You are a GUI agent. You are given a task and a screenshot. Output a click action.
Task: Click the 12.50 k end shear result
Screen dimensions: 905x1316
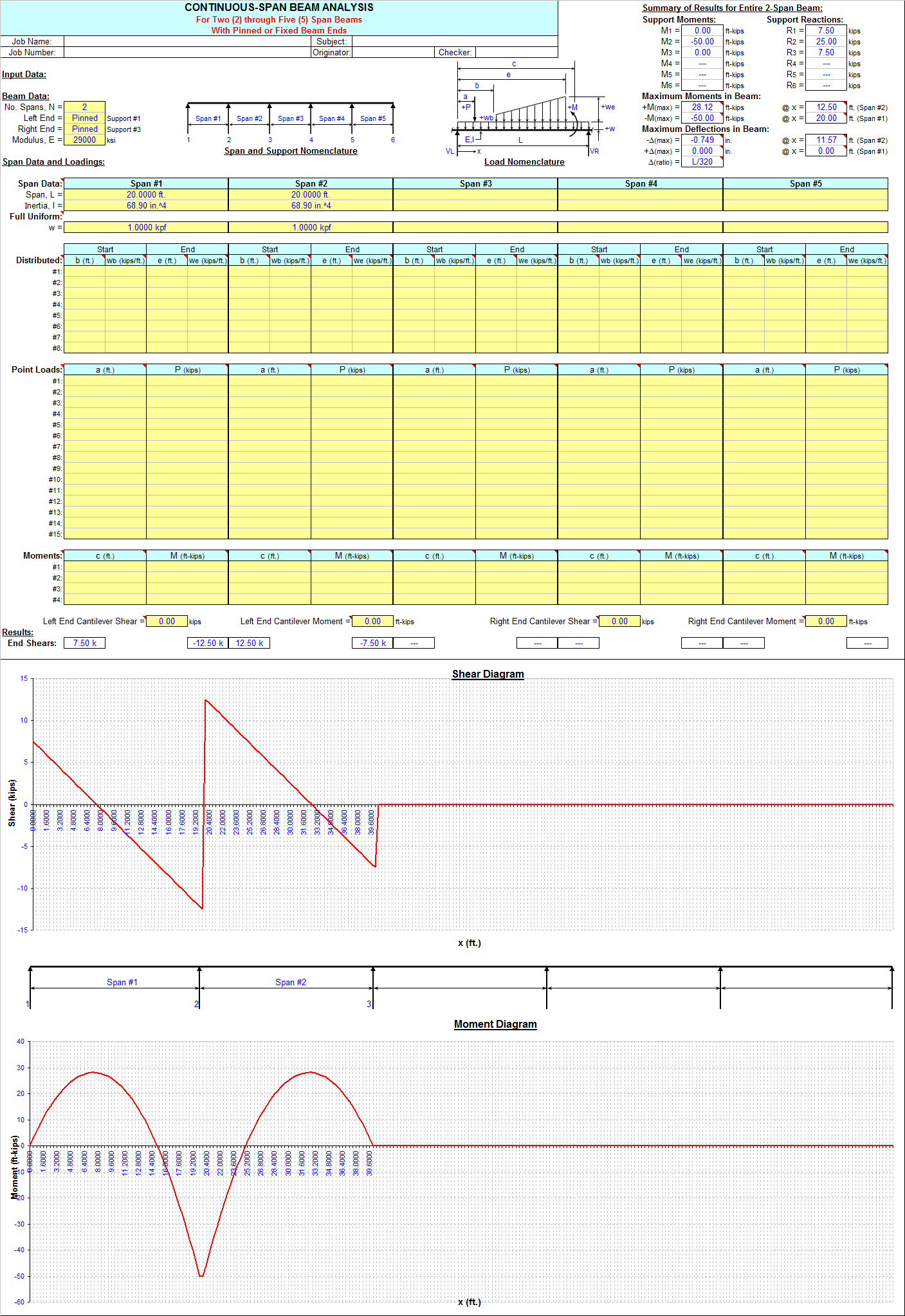tap(249, 643)
